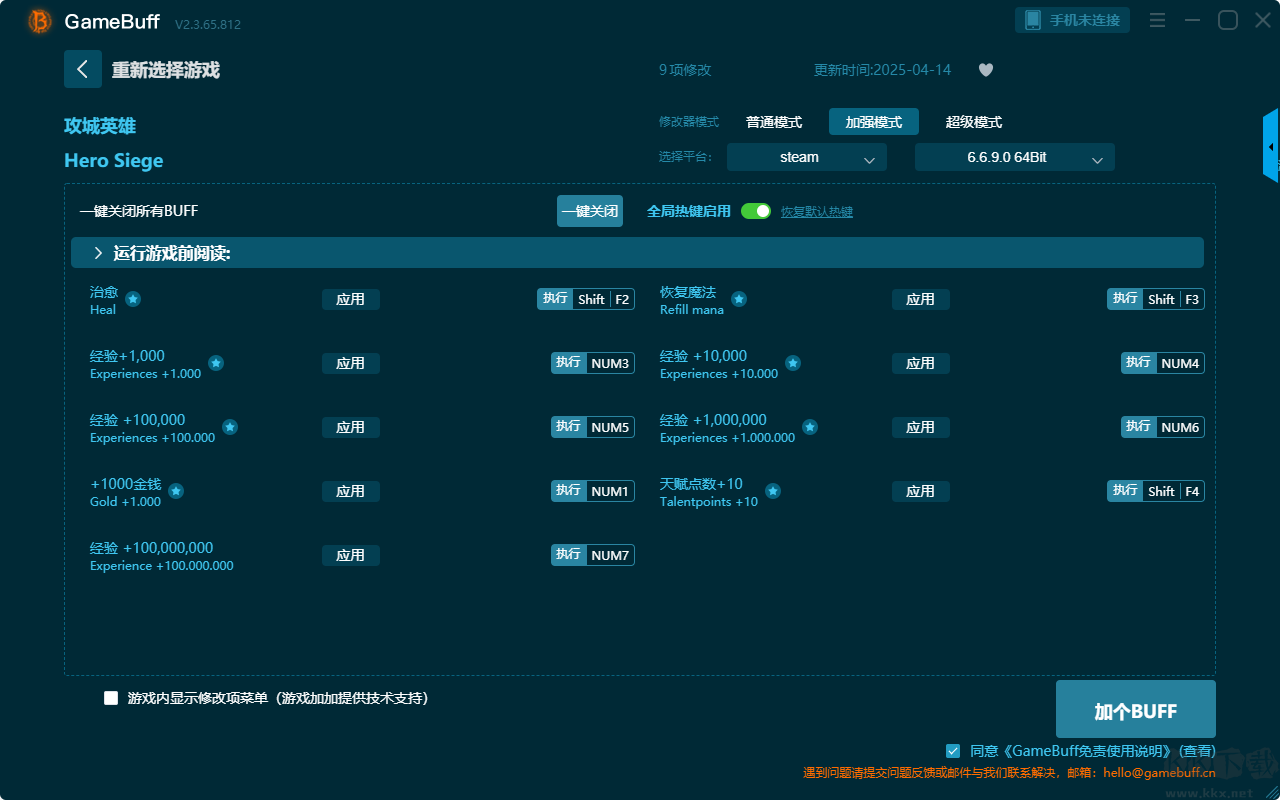The height and width of the screenshot is (800, 1280).
Task: Click the Shift F2 hotkey for Heal
Action: pos(586,299)
